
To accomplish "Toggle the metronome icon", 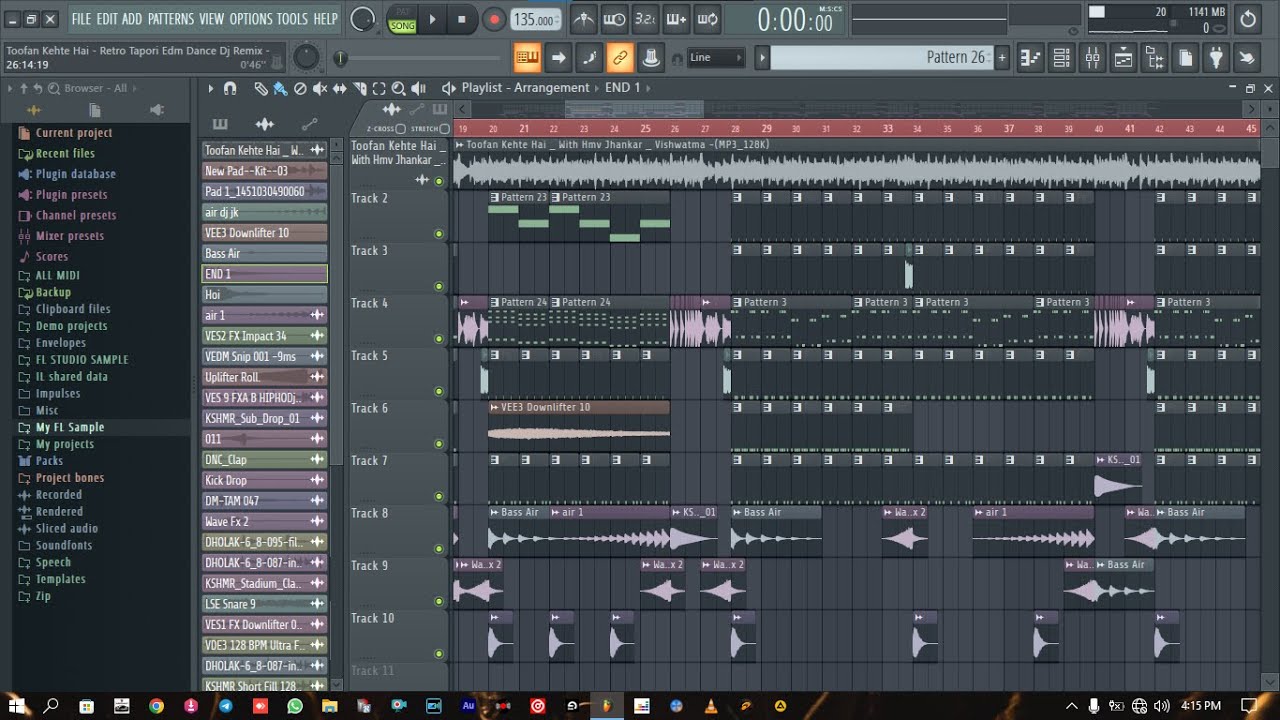I will (584, 19).
